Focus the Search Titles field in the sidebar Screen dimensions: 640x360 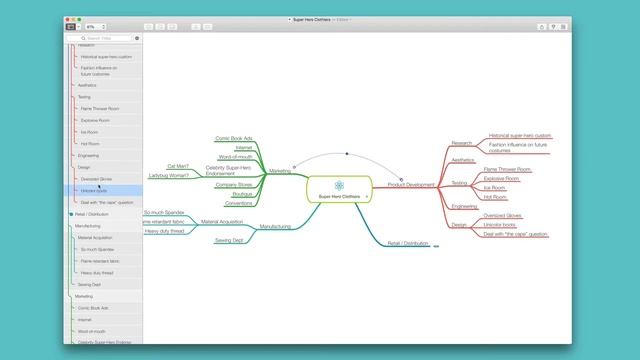point(99,38)
